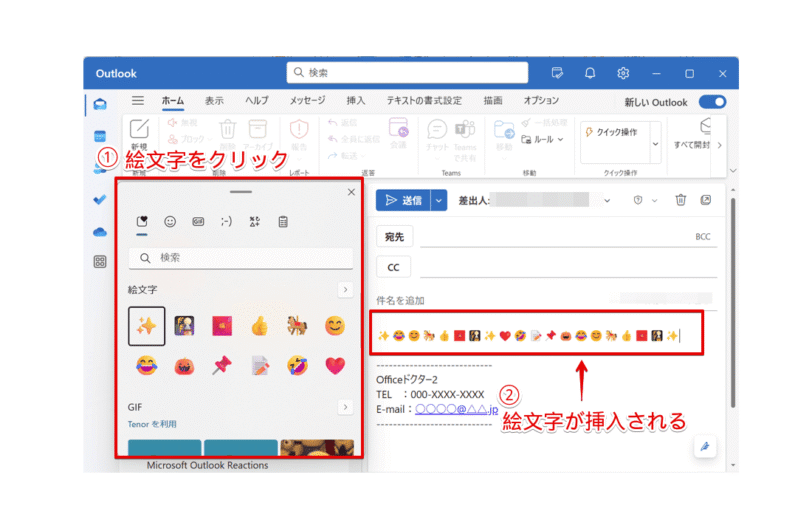Close the emoji panel

point(351,192)
